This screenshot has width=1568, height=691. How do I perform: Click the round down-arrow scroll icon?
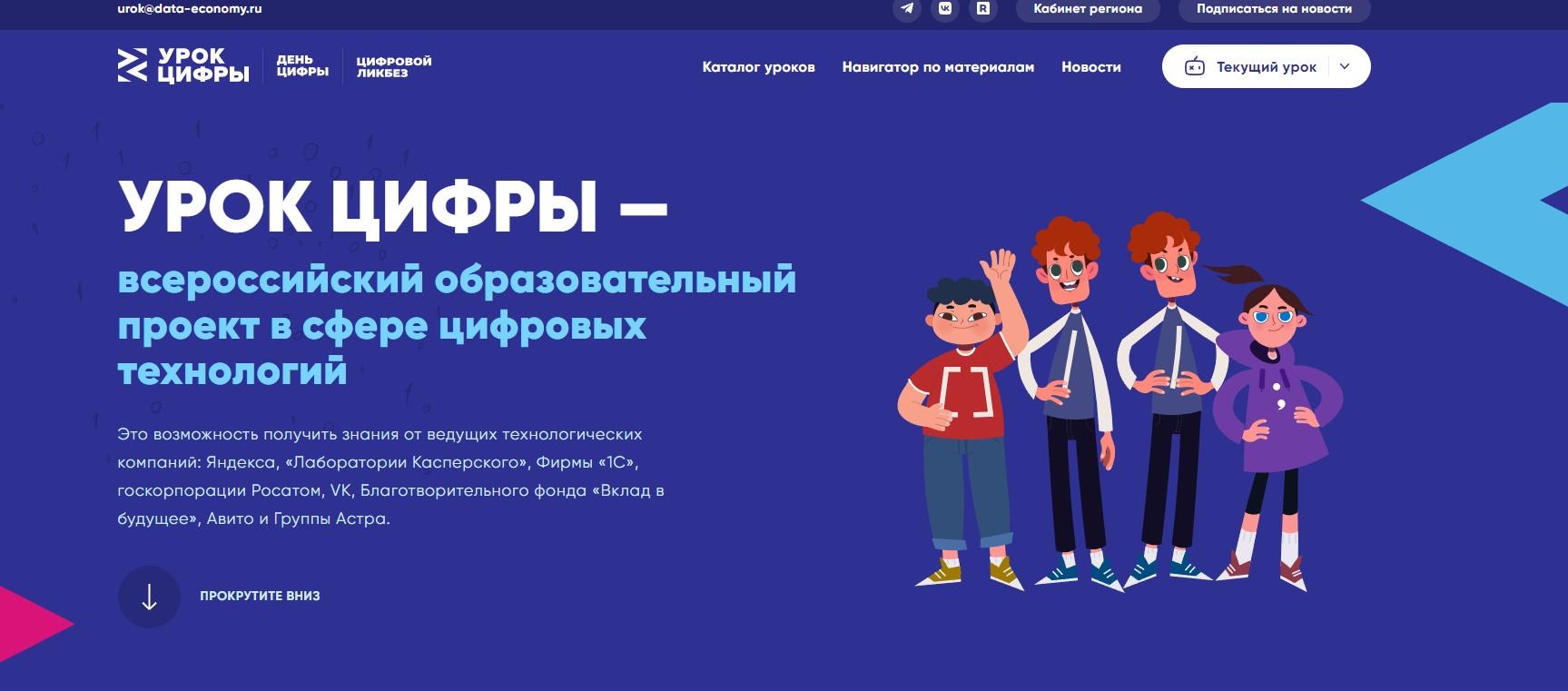[x=149, y=597]
